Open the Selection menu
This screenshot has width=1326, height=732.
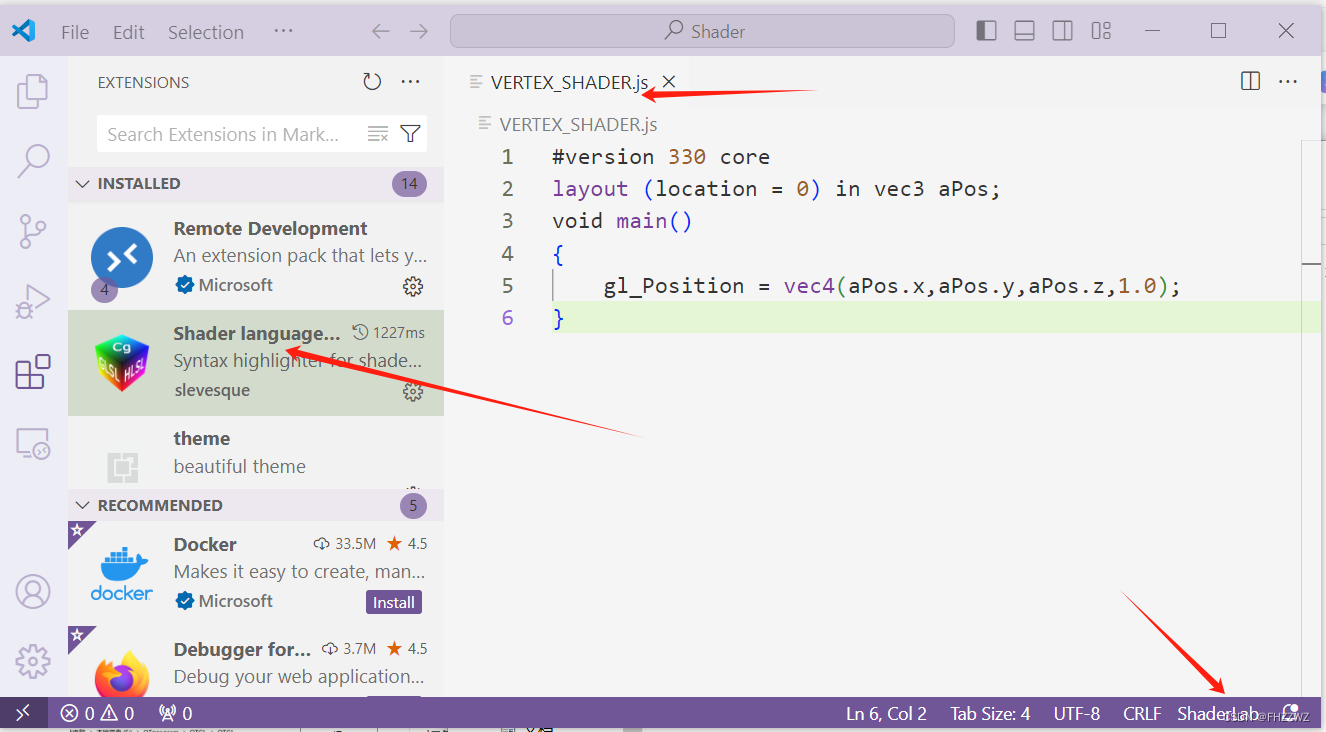click(x=206, y=32)
